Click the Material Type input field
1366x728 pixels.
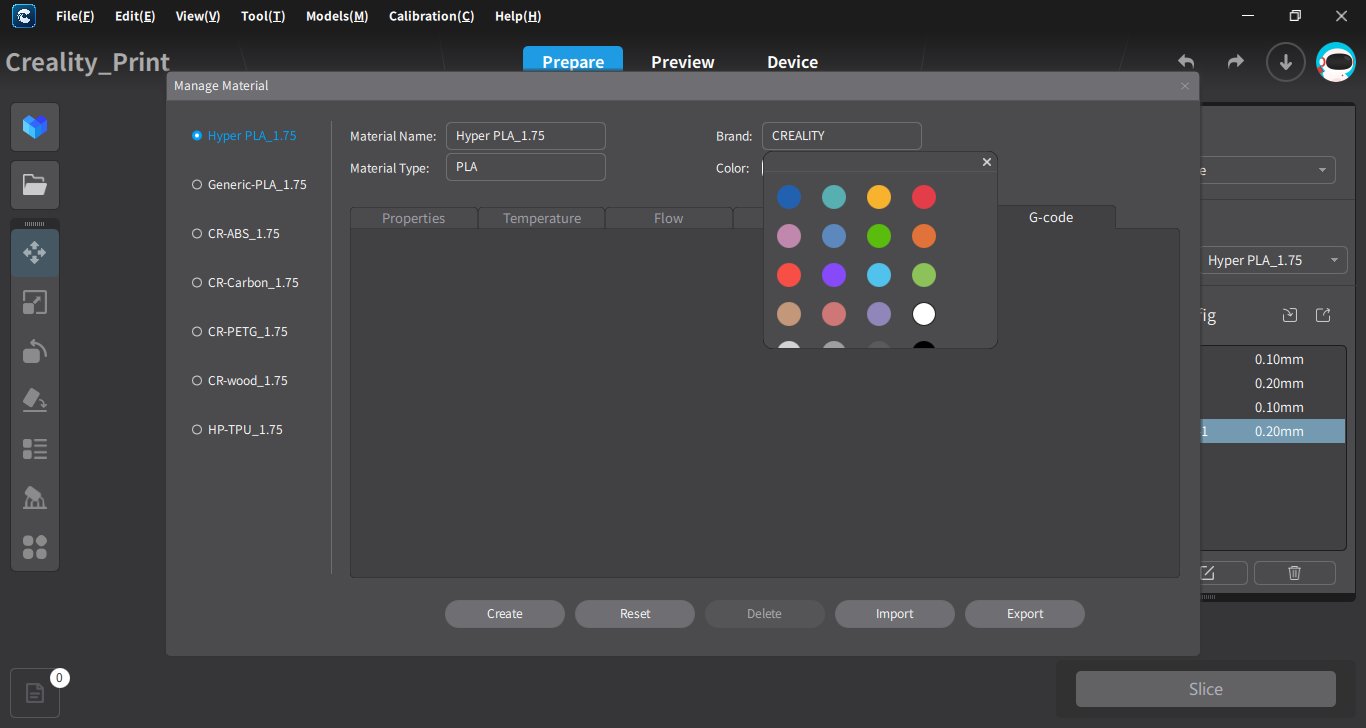pyautogui.click(x=526, y=167)
